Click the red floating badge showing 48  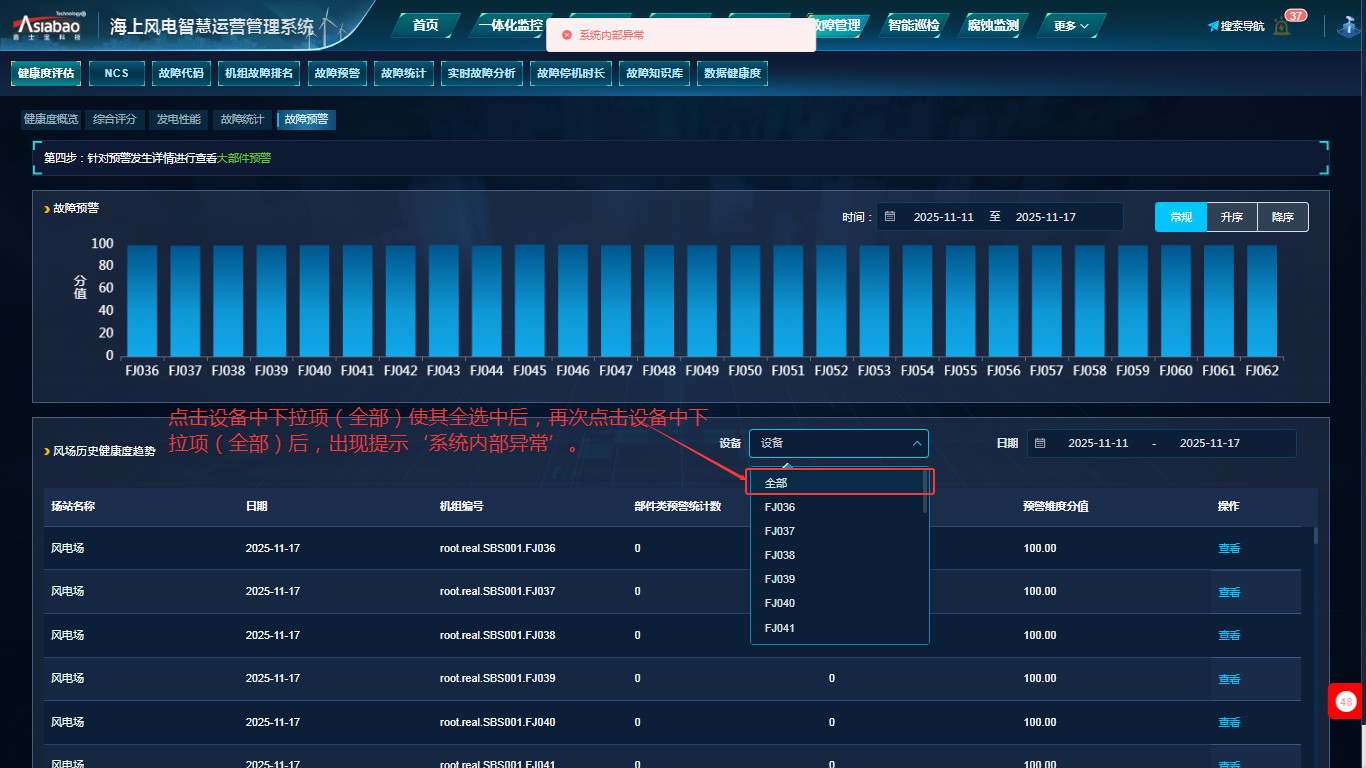pyautogui.click(x=1346, y=702)
